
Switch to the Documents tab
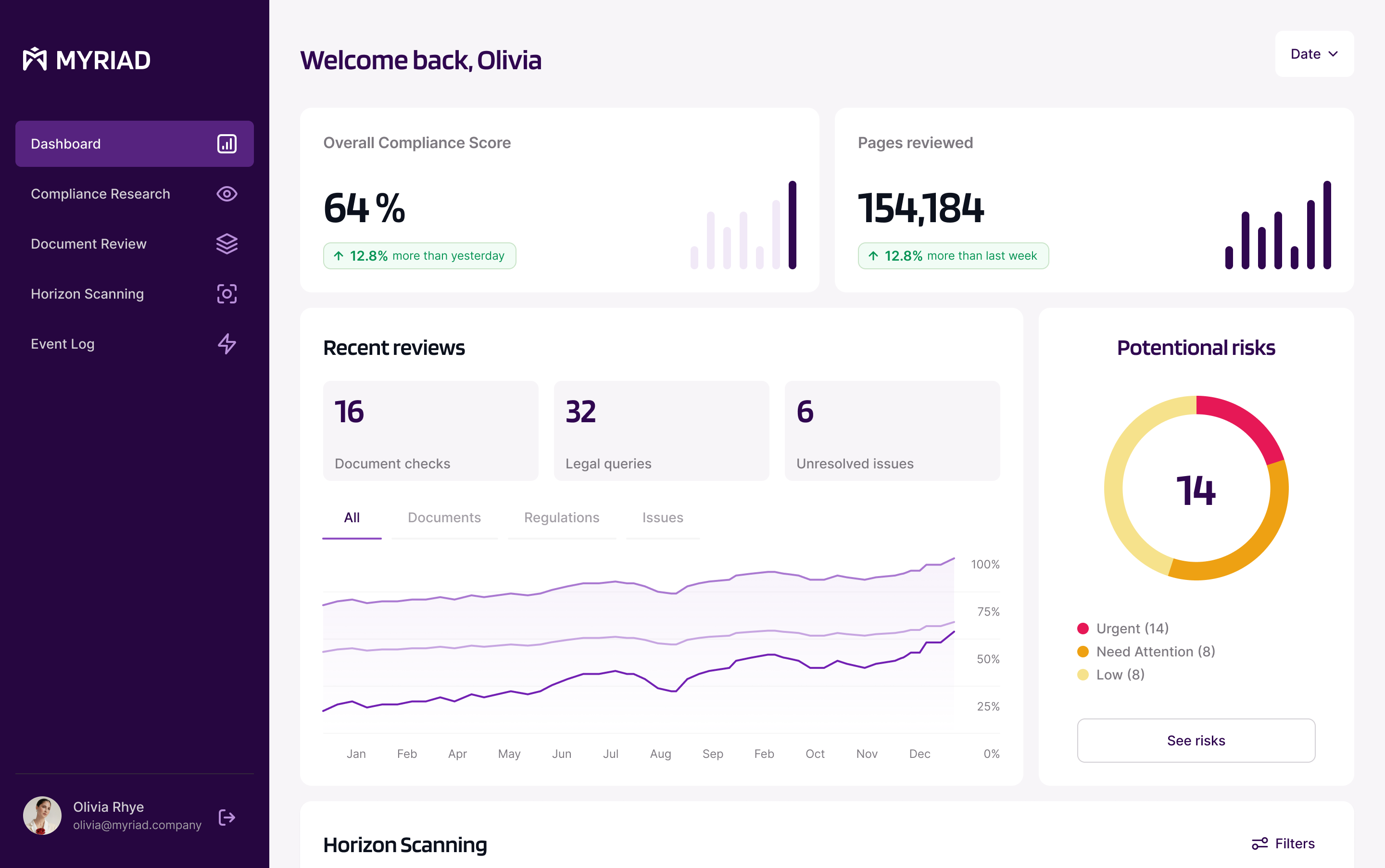(x=444, y=517)
